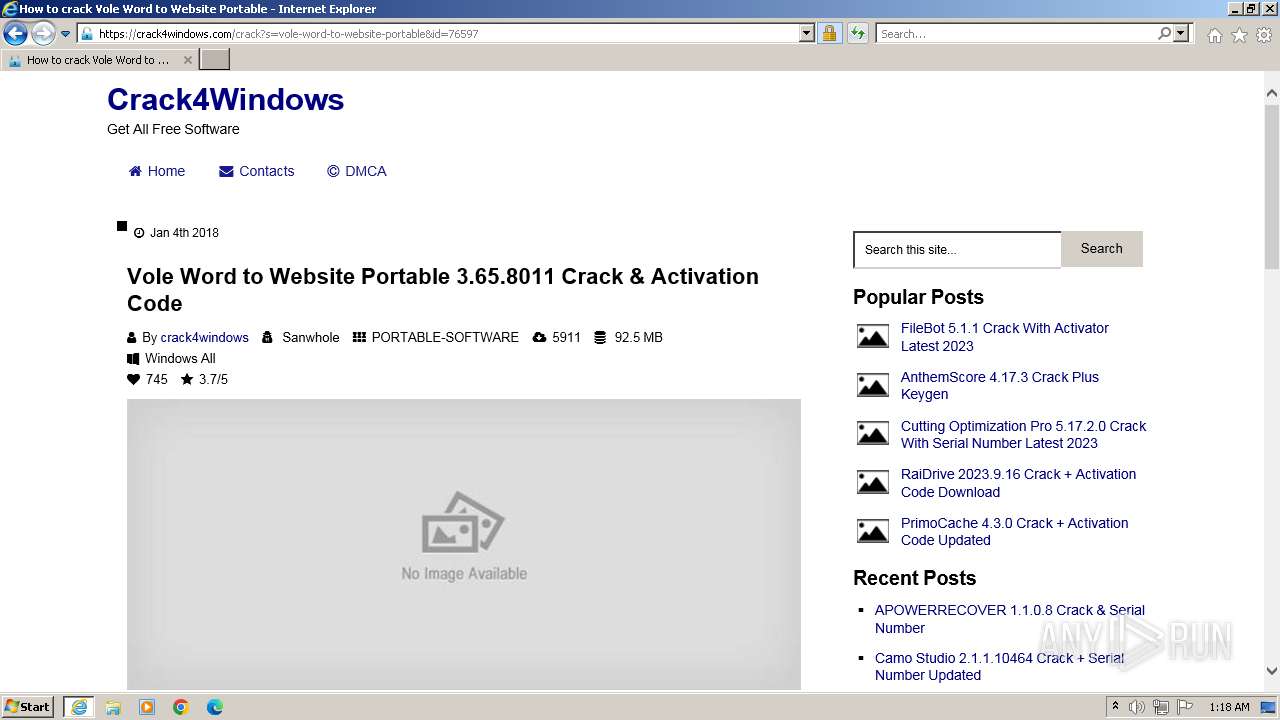Click the RaiDrive post thumbnail image
The width and height of the screenshot is (1280, 720).
tap(873, 482)
